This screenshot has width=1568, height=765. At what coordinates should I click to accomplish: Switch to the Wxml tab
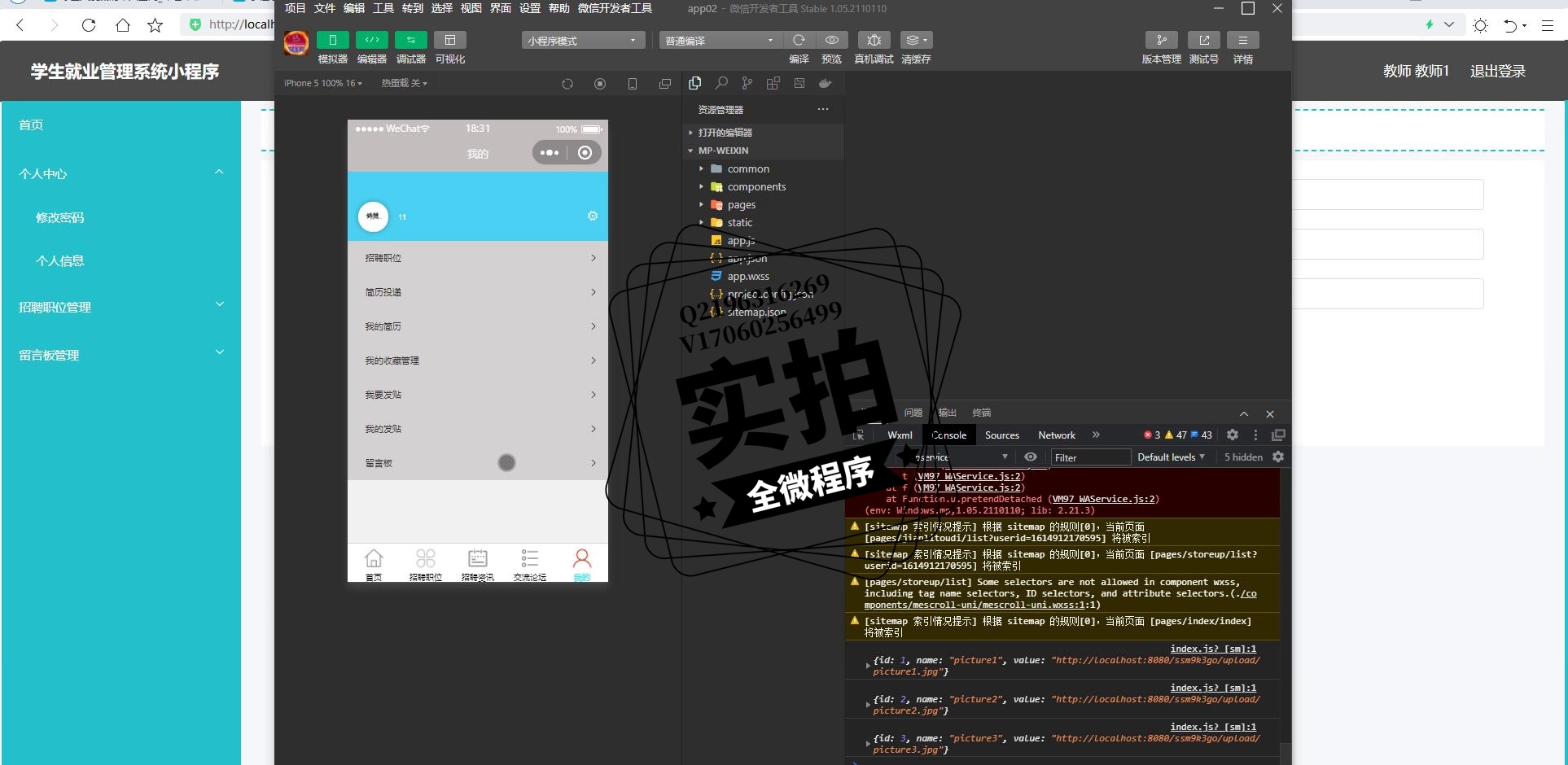coord(900,435)
